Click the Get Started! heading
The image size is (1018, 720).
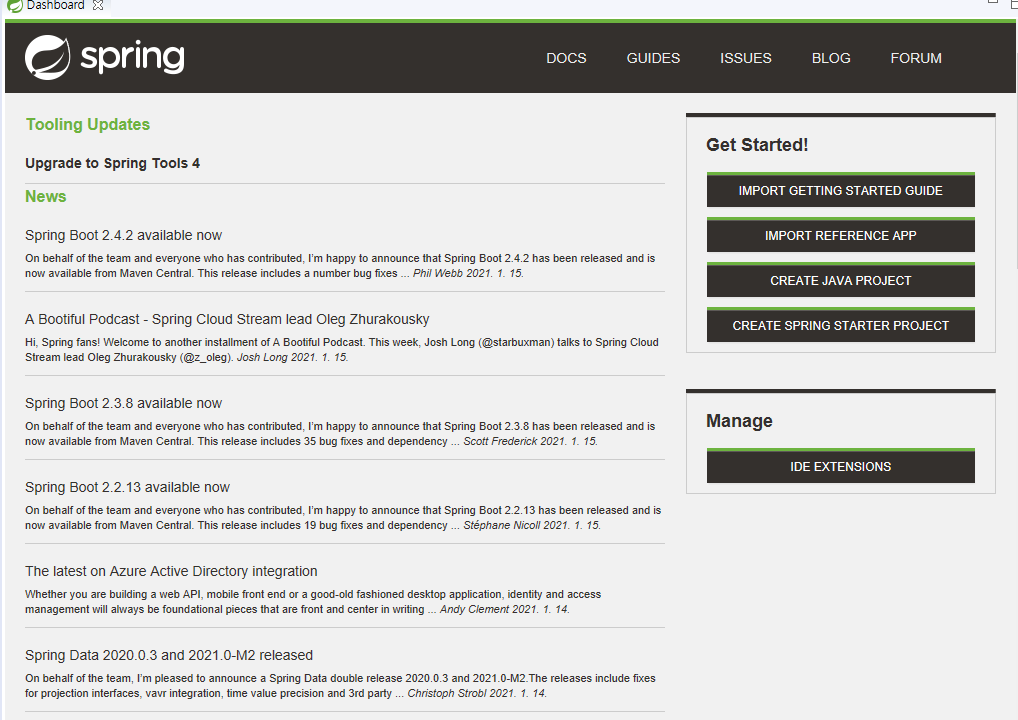point(757,145)
